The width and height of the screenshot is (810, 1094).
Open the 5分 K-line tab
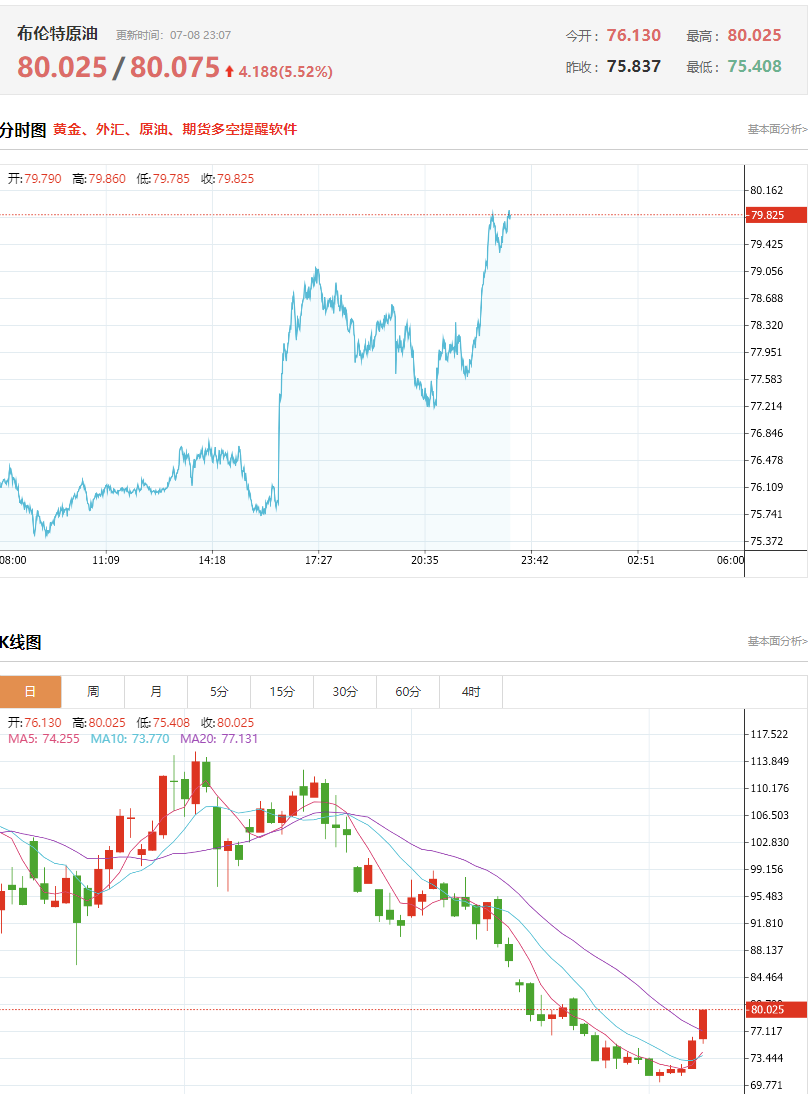tap(219, 691)
